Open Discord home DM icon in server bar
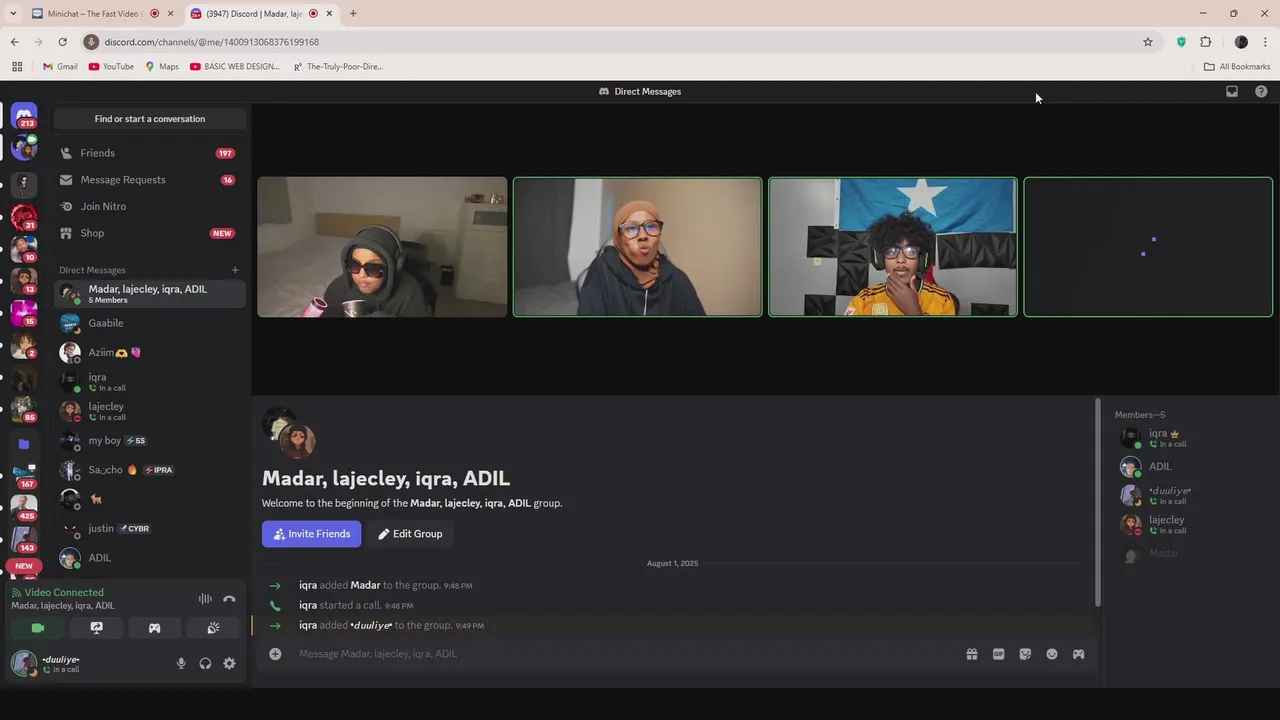The image size is (1280, 720). click(x=24, y=116)
